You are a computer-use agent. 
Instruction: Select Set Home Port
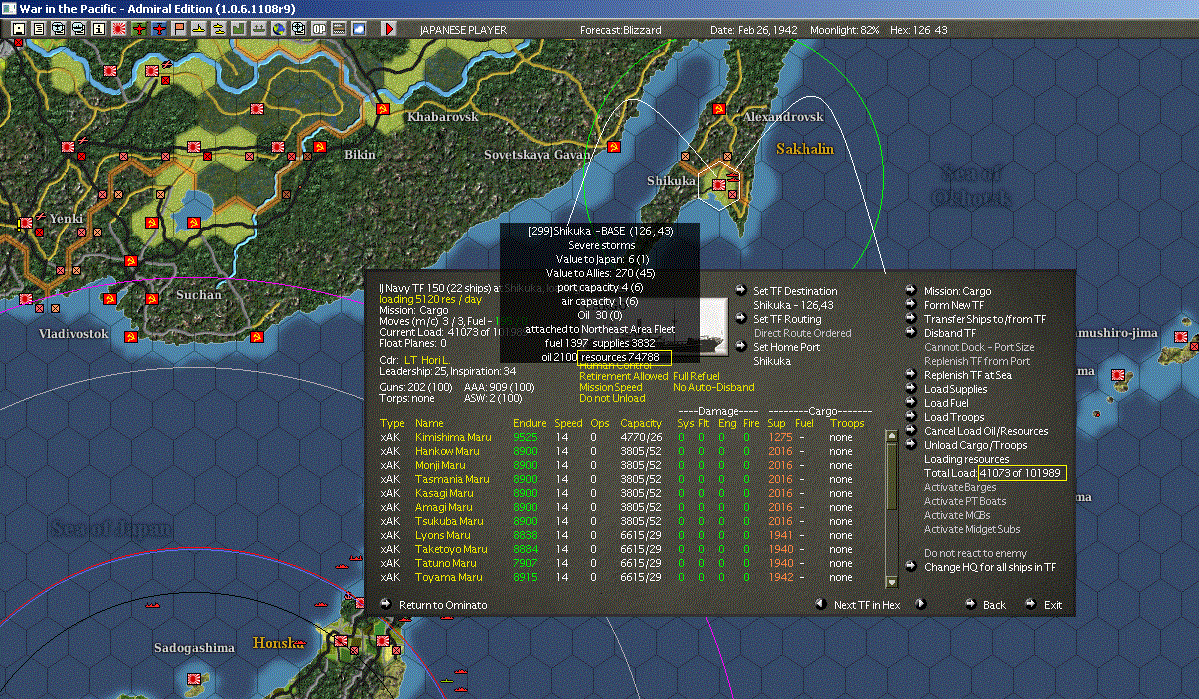[x=786, y=347]
